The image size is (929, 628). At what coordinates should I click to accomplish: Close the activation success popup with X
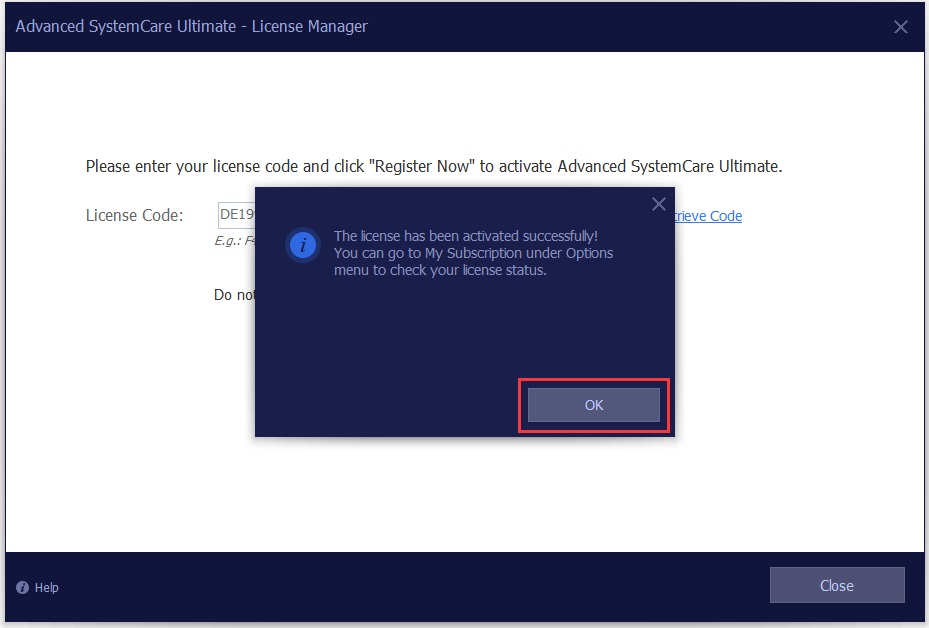pos(659,204)
